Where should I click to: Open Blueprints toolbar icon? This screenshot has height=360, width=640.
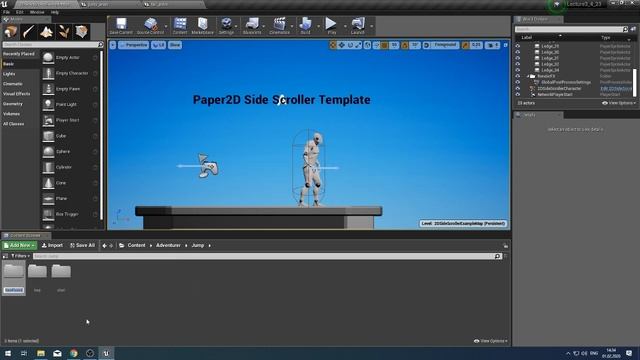click(252, 26)
